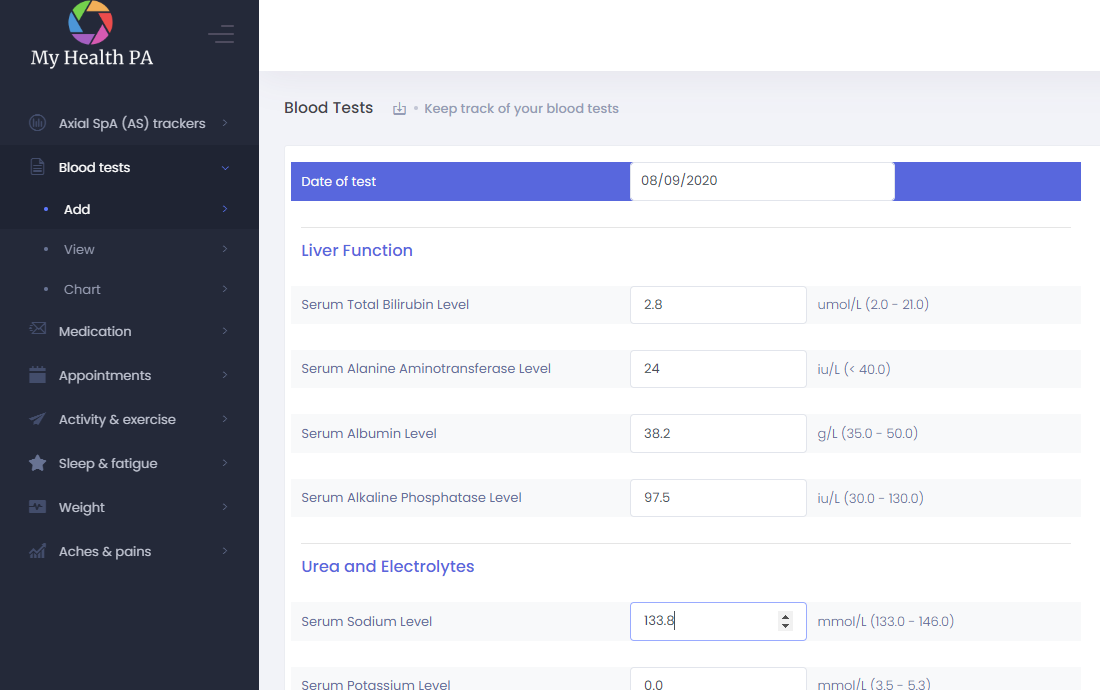Click the download icon beside Blood Tests heading
This screenshot has height=690, width=1100.
click(399, 109)
